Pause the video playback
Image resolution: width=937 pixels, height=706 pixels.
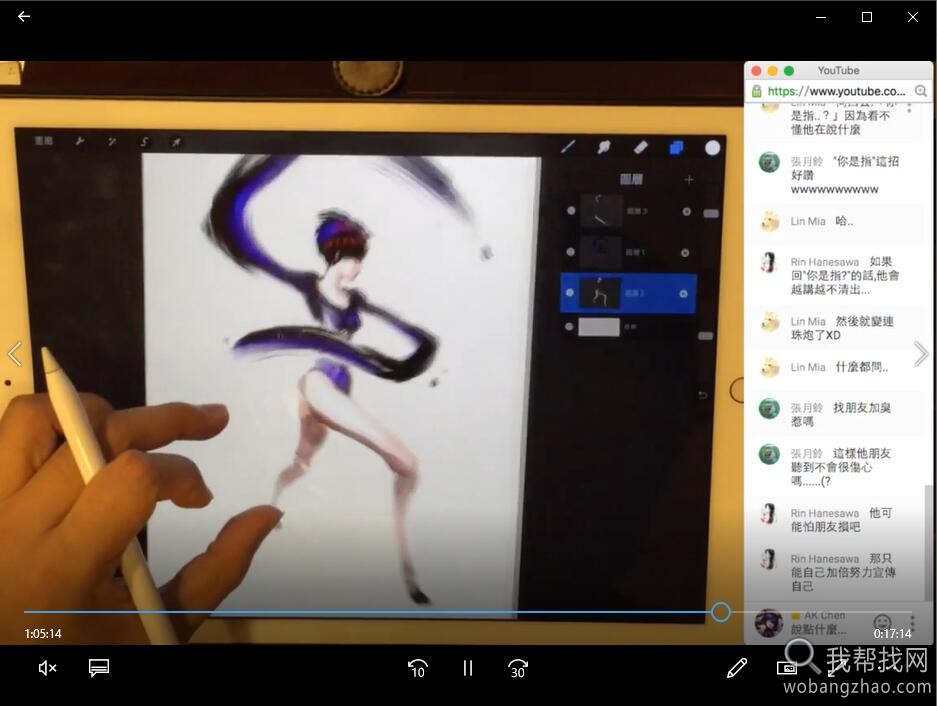pos(468,668)
